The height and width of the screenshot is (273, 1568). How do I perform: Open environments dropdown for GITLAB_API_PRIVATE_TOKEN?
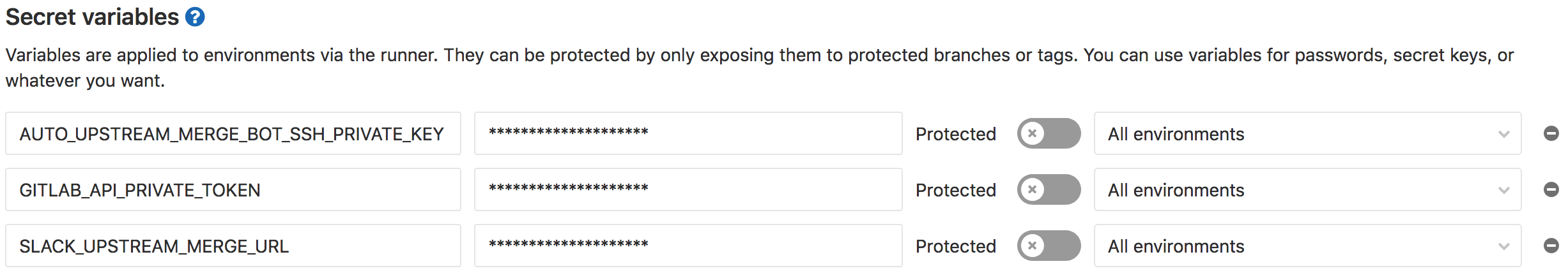(1308, 189)
